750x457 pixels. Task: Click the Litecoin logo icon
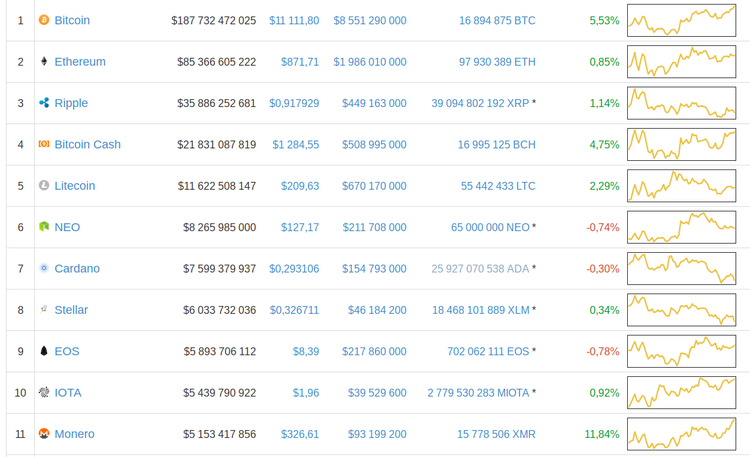tap(44, 185)
